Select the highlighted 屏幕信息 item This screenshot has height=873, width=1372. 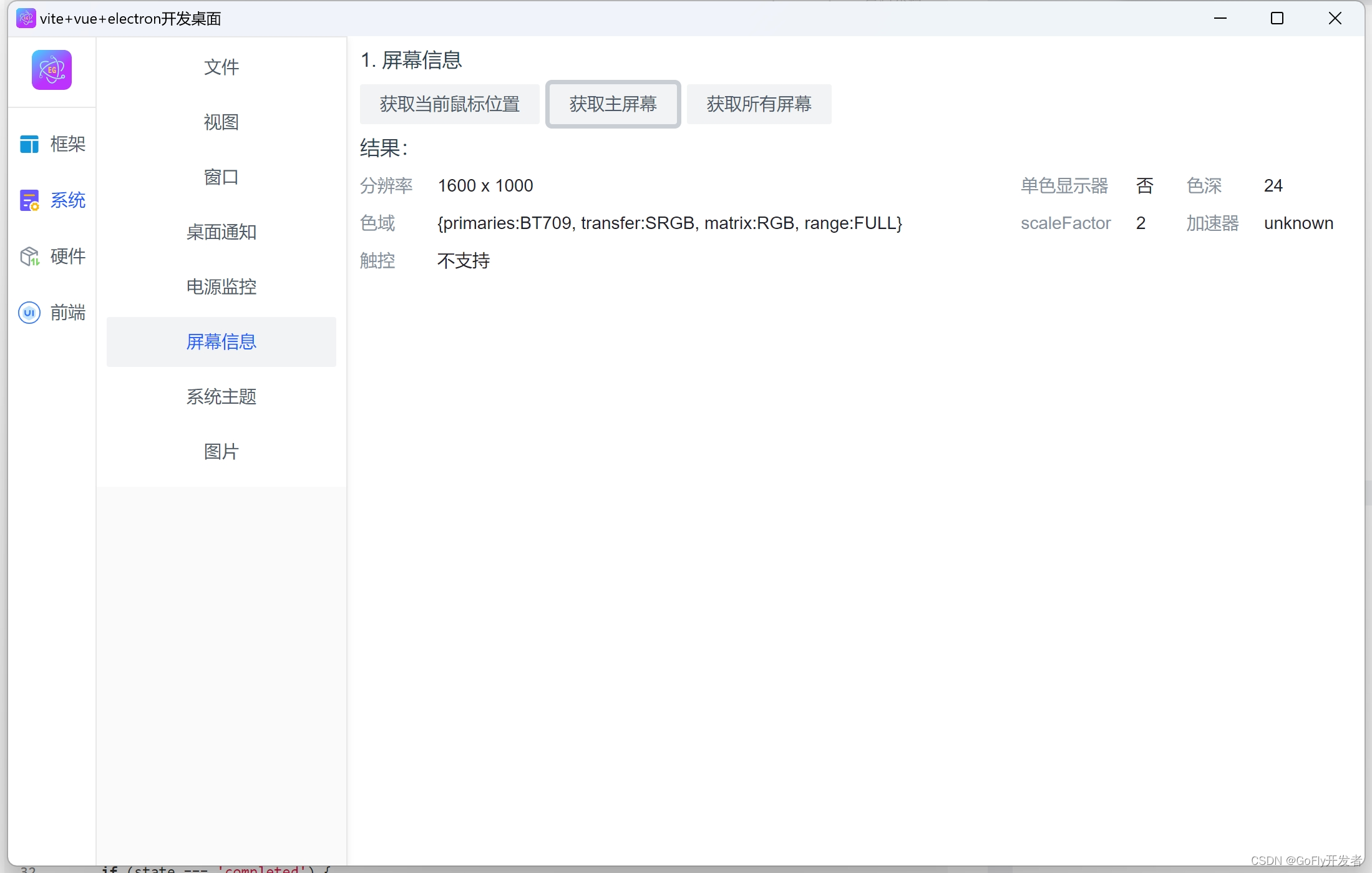pos(221,341)
